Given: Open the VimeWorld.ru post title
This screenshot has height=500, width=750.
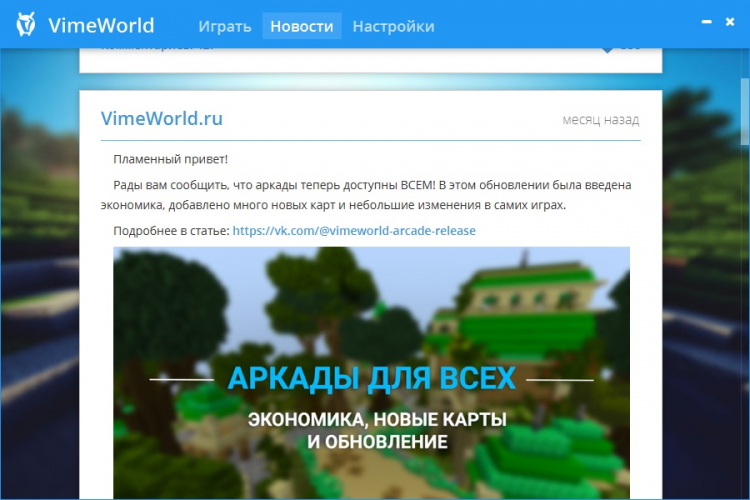Looking at the screenshot, I should pos(162,118).
